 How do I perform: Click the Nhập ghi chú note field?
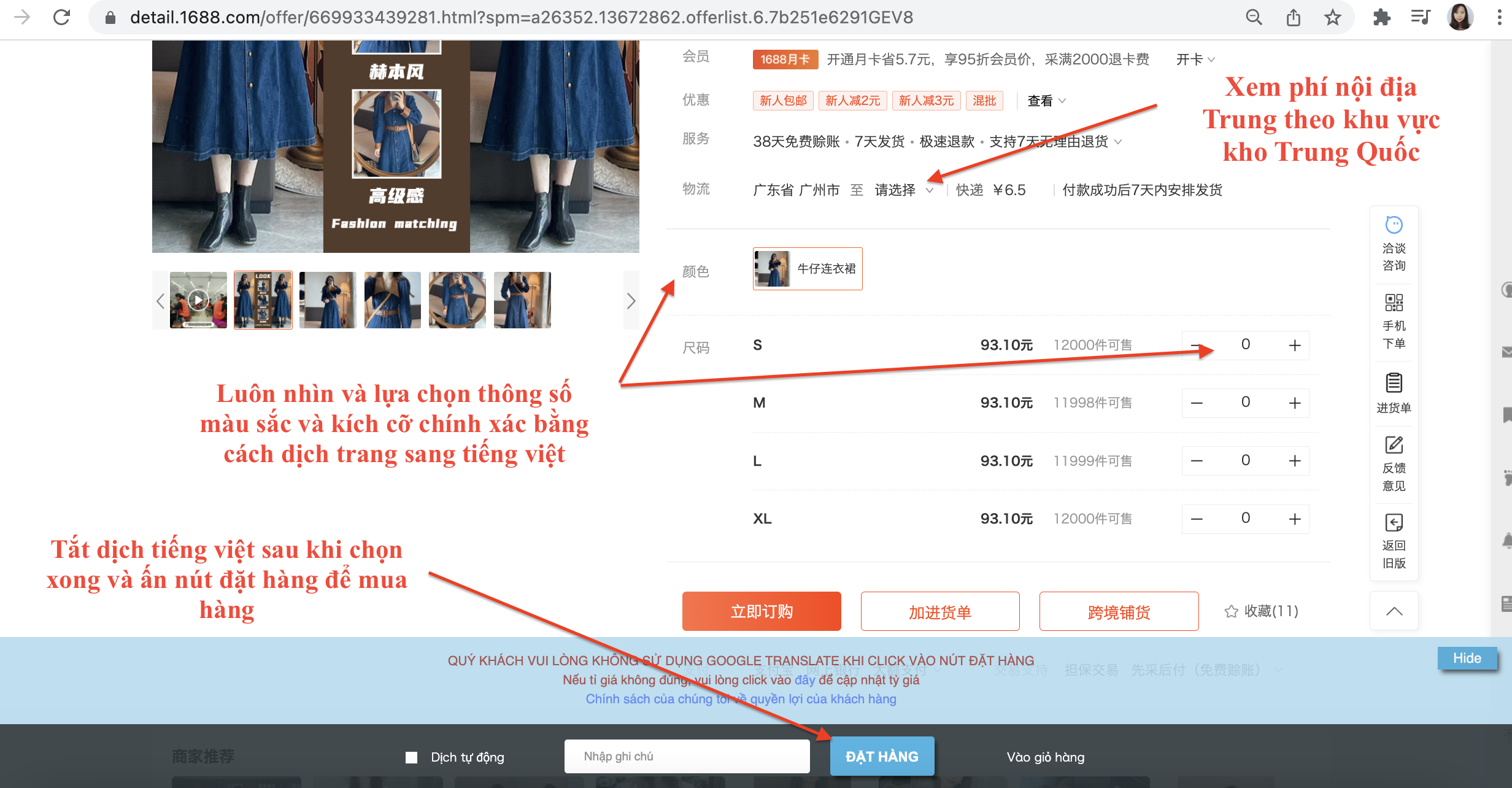click(x=687, y=757)
